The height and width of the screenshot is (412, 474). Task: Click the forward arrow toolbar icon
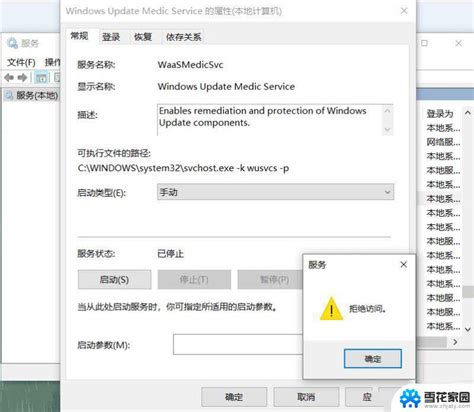point(22,78)
